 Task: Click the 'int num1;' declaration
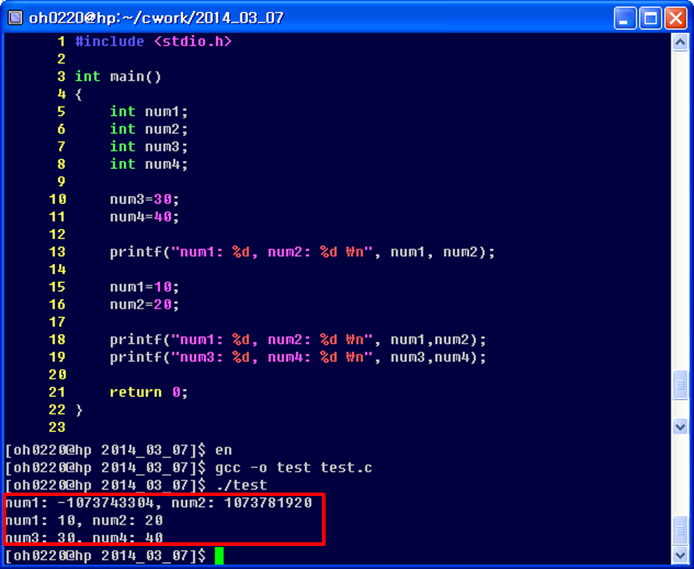point(149,111)
